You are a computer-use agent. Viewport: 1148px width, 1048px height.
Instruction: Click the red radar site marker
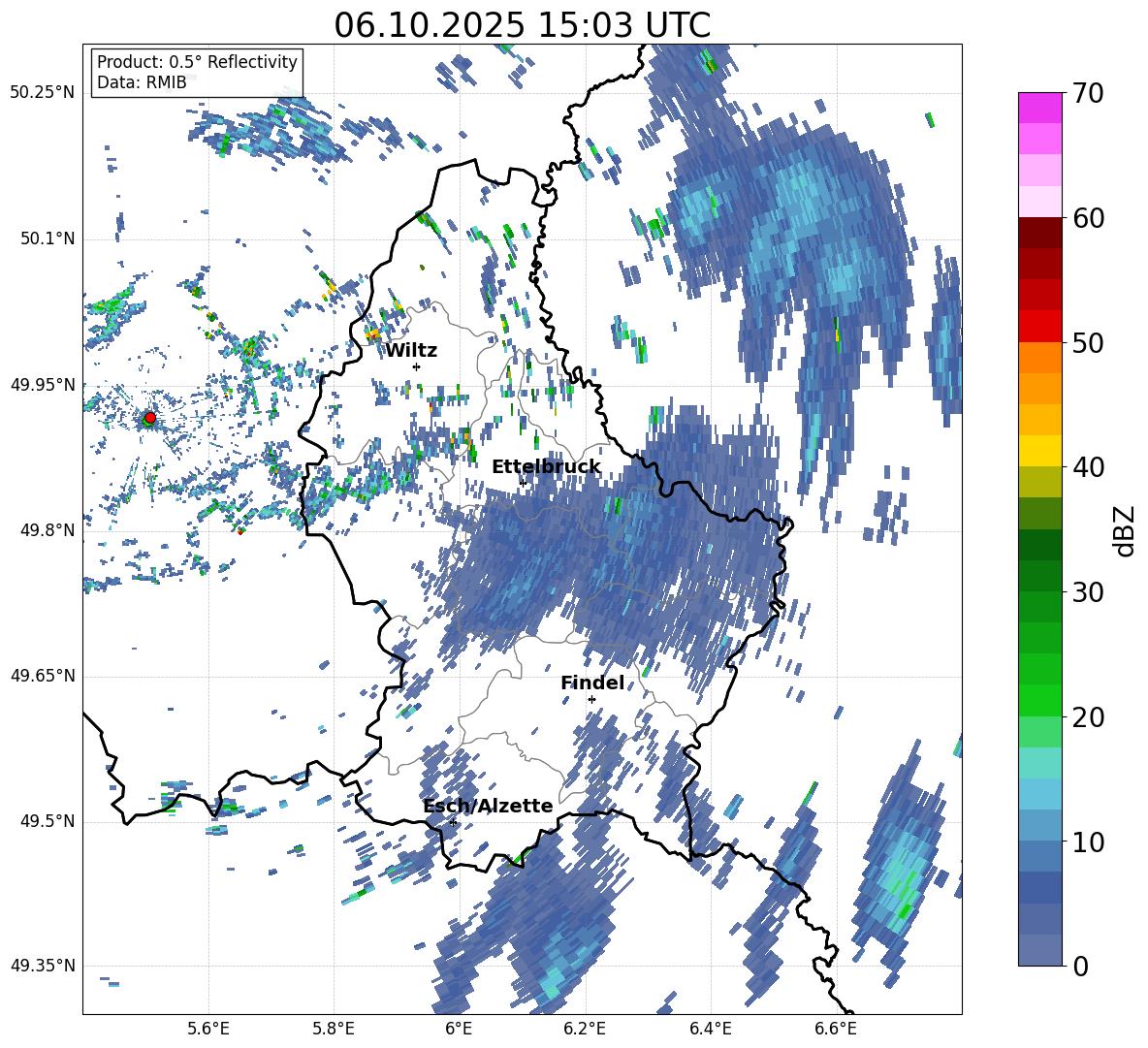point(149,418)
